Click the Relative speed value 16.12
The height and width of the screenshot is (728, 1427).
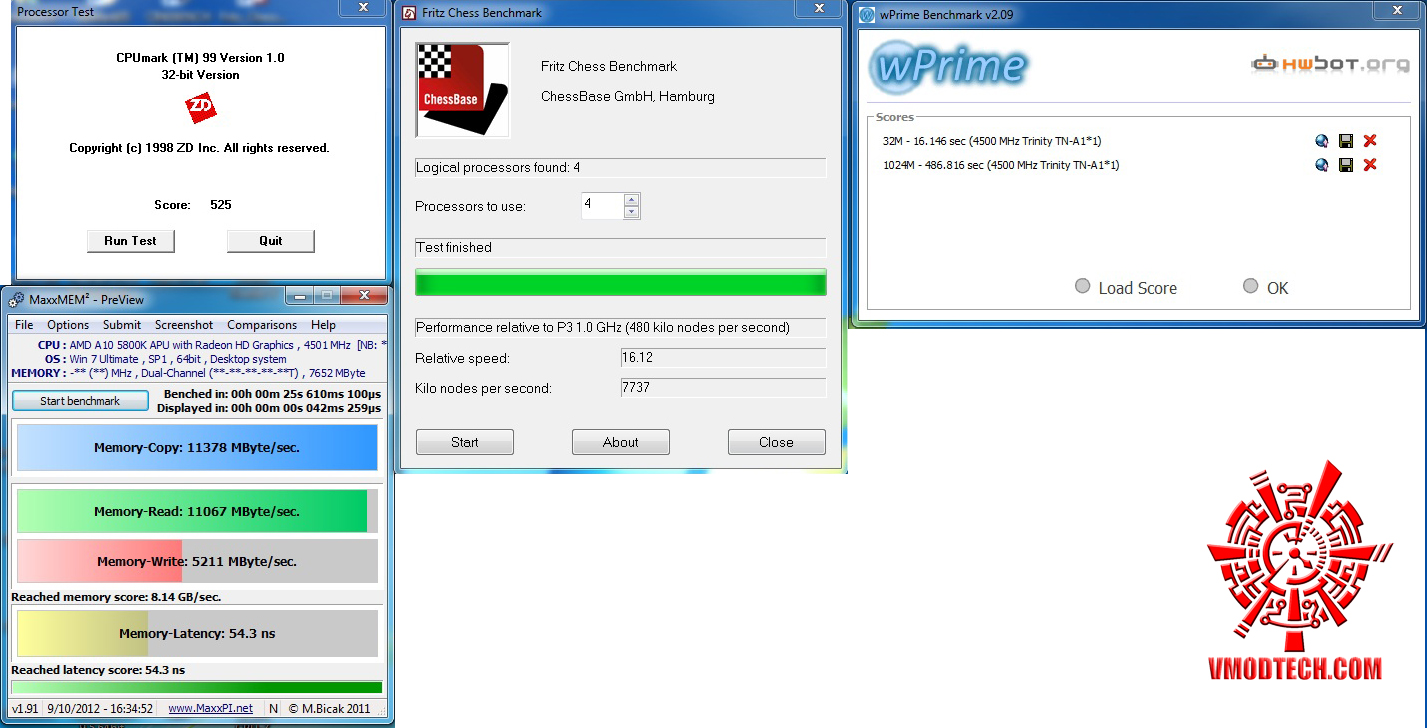[x=724, y=358]
